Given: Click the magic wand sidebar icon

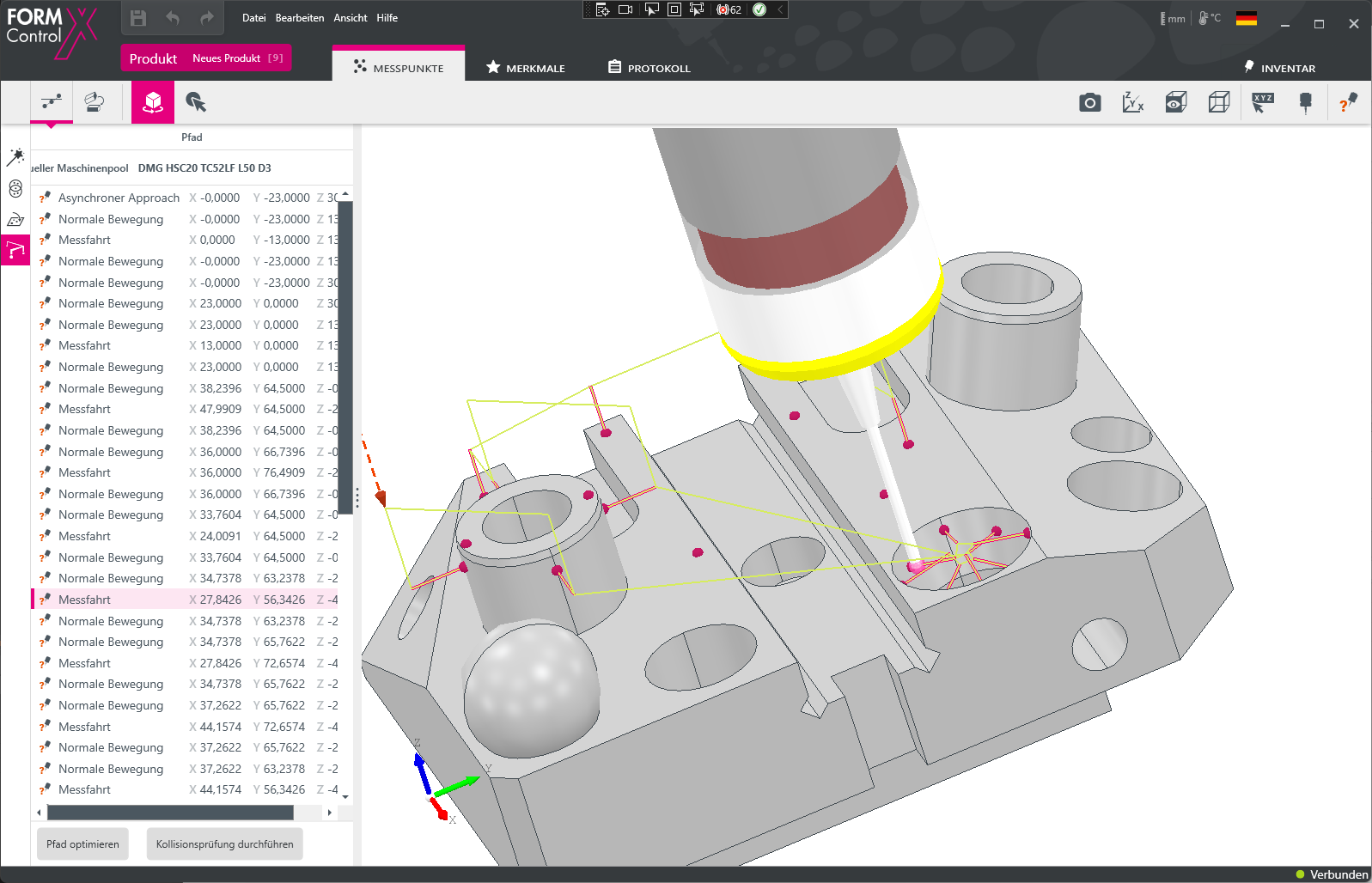Looking at the screenshot, I should point(15,156).
